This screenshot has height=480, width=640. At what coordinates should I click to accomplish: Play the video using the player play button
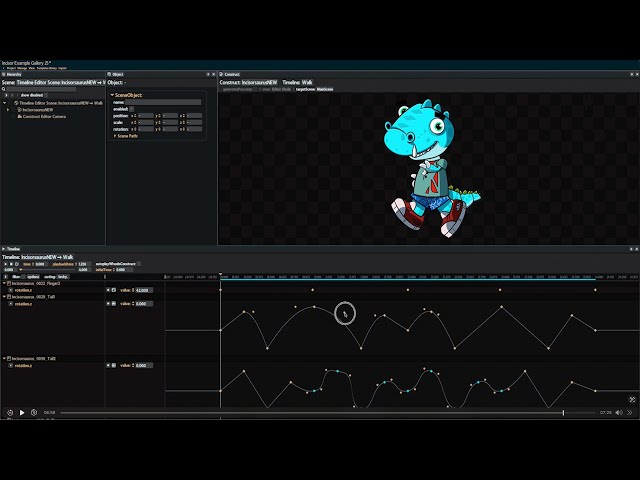coord(22,413)
